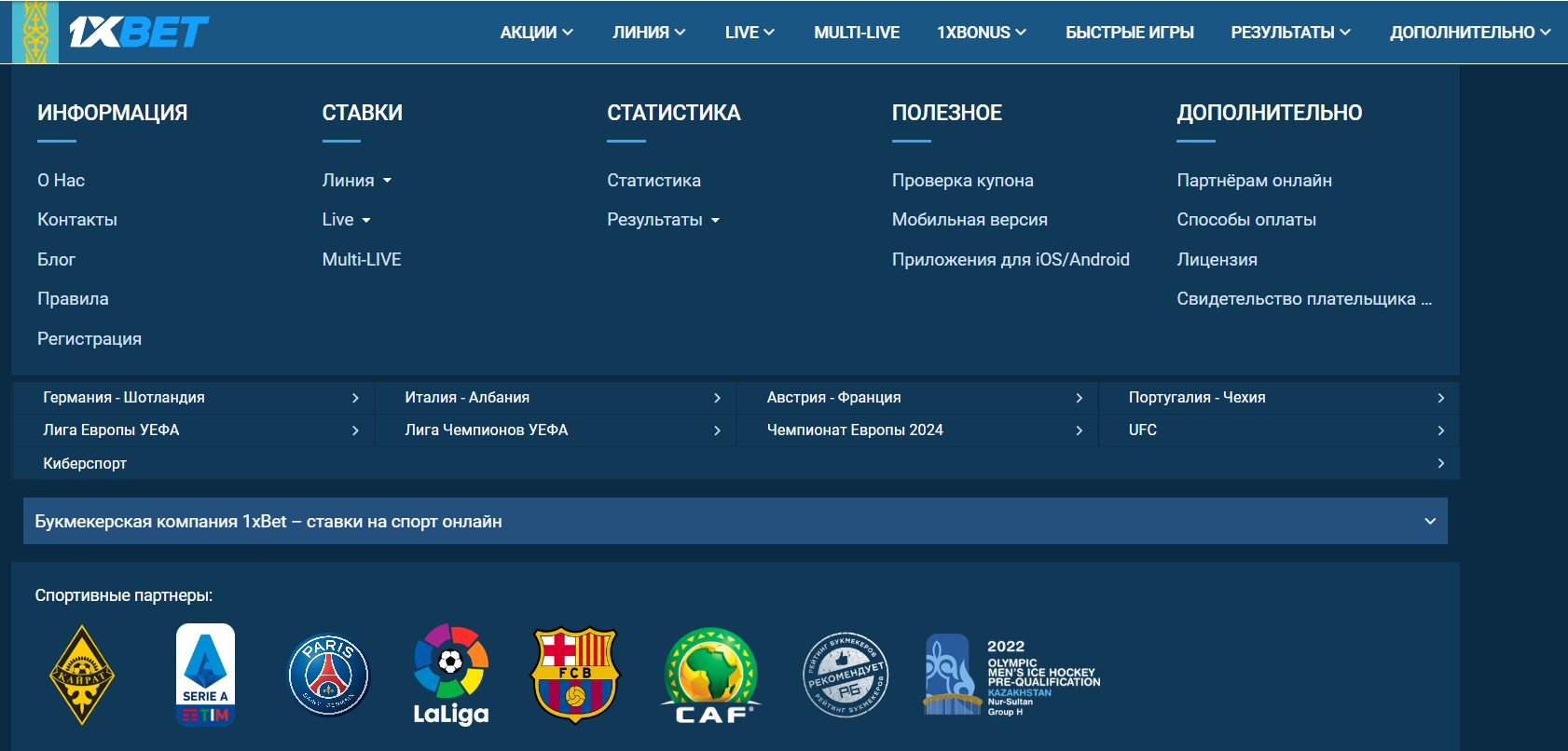Expand the Букмекерская компания 1xBet section
The width and height of the screenshot is (1568, 751).
(x=736, y=521)
